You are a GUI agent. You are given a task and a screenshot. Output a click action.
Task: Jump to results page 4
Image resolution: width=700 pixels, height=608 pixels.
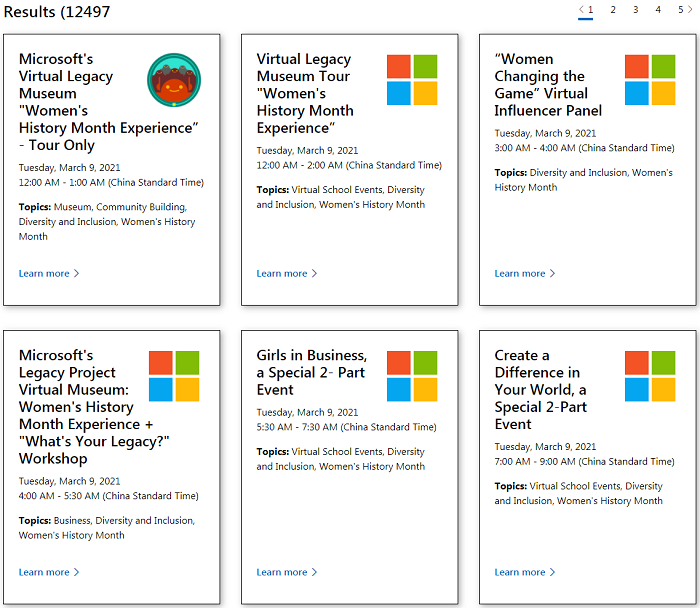tap(658, 10)
